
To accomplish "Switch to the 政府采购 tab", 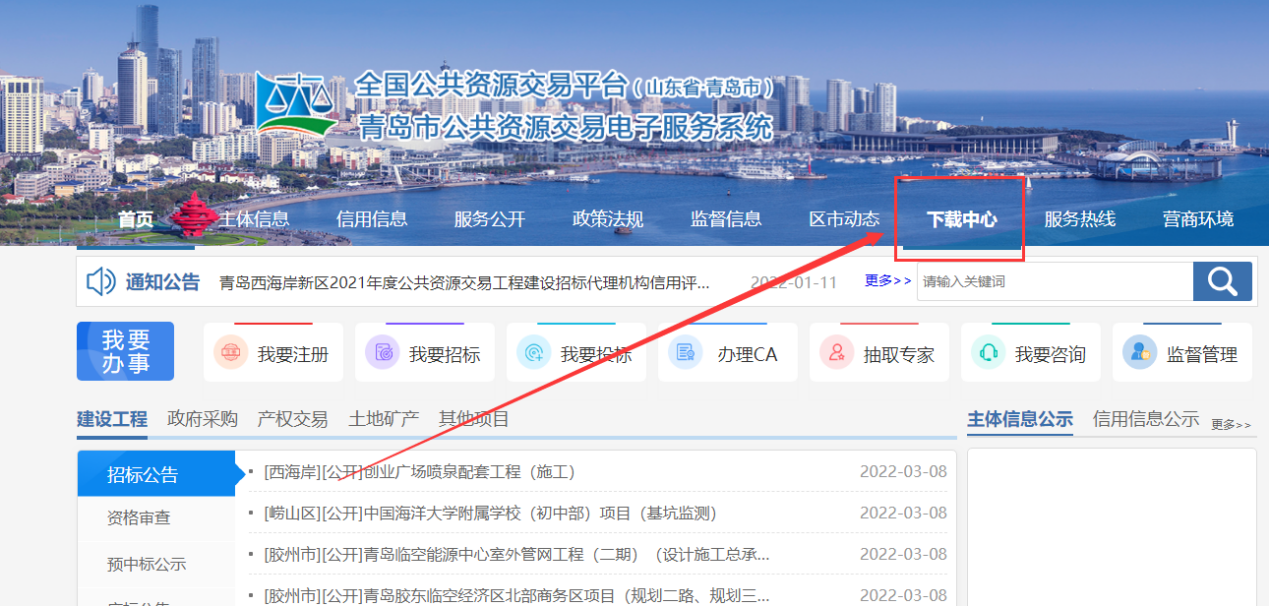I will pyautogui.click(x=202, y=419).
